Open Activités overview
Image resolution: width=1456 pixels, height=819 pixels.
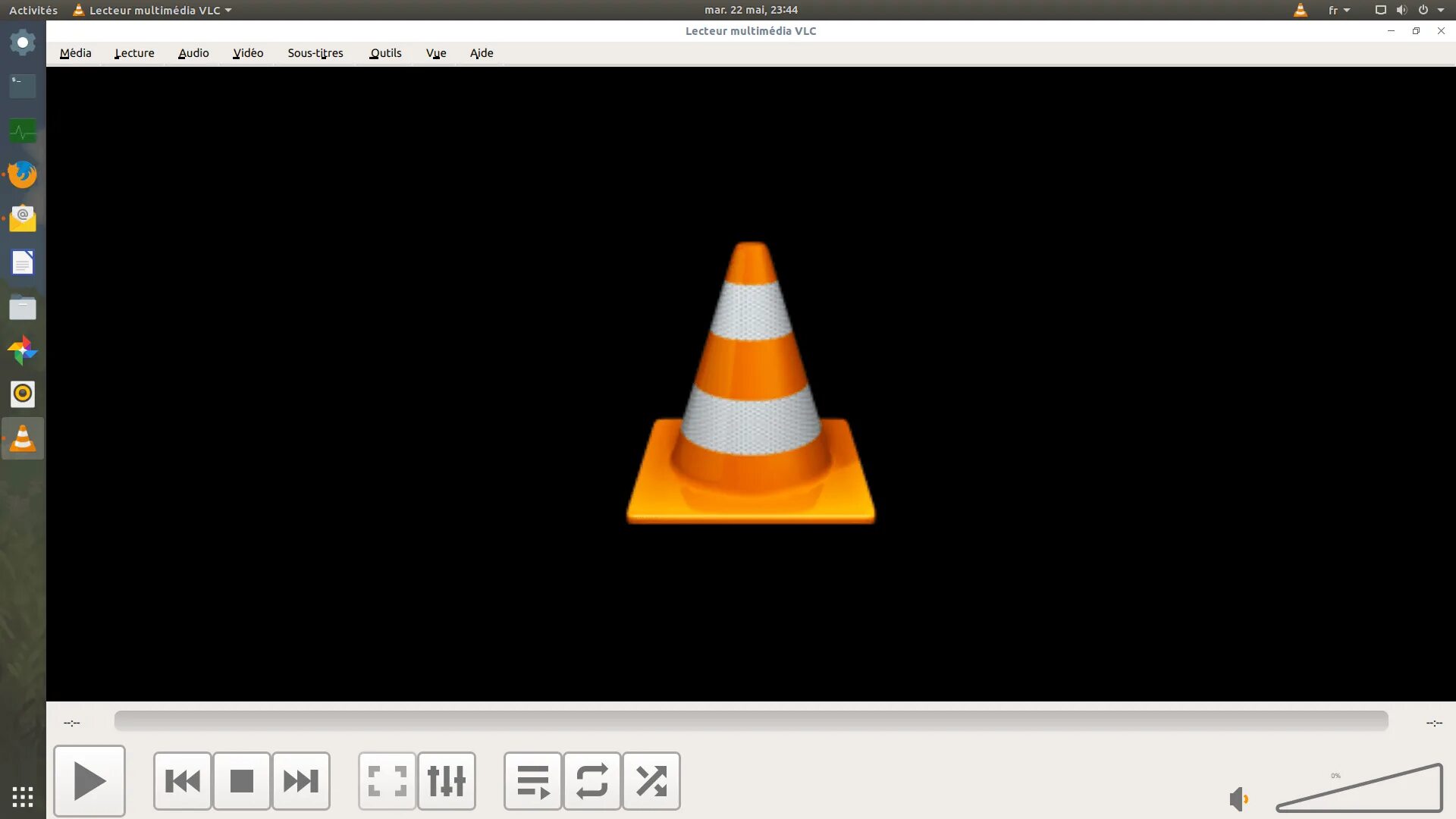point(33,10)
